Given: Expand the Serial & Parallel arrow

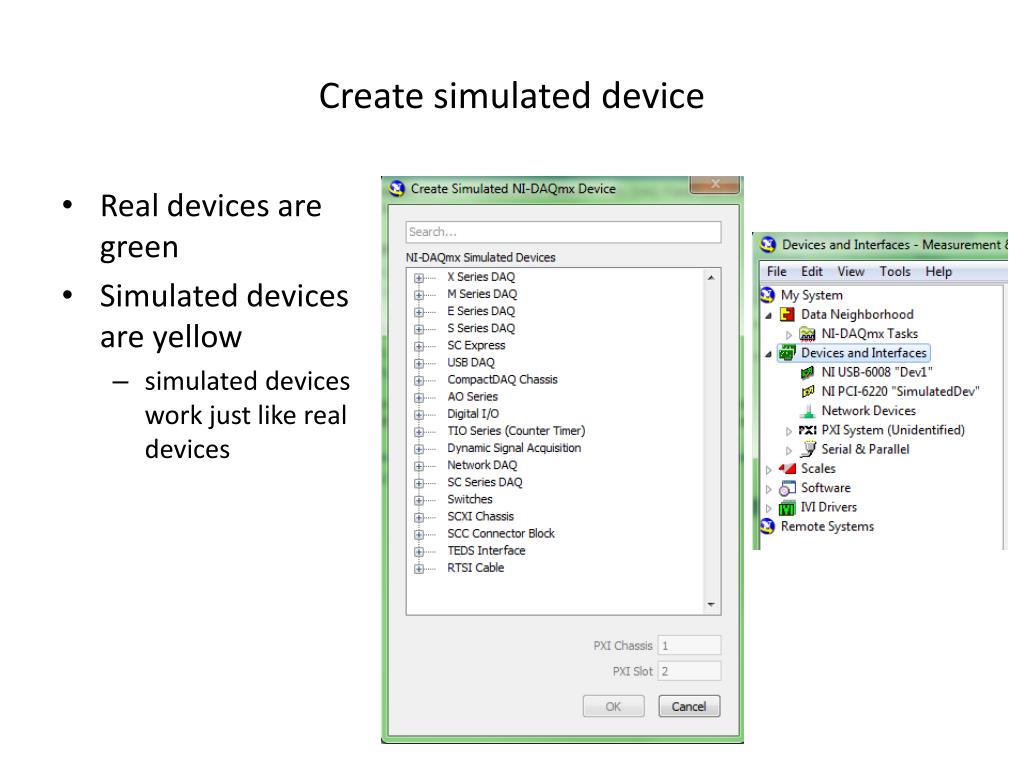Looking at the screenshot, I should [x=789, y=450].
